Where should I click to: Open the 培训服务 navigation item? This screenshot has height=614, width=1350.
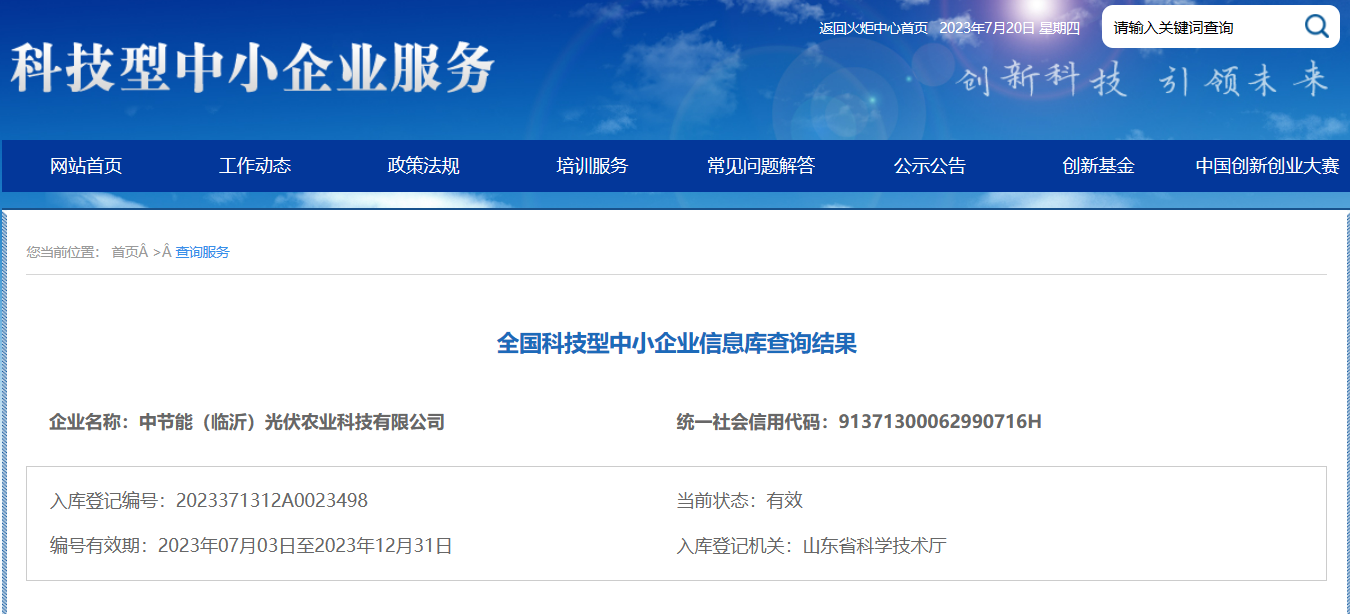(x=592, y=166)
